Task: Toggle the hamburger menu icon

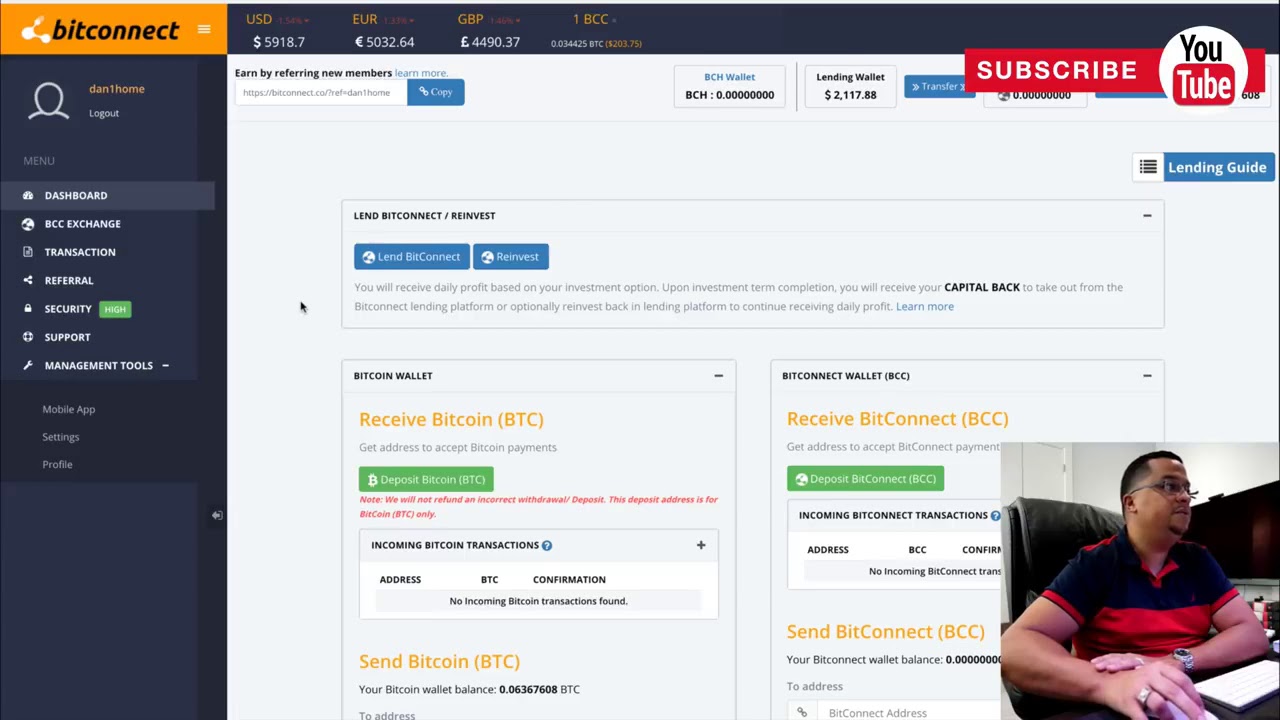Action: click(204, 29)
